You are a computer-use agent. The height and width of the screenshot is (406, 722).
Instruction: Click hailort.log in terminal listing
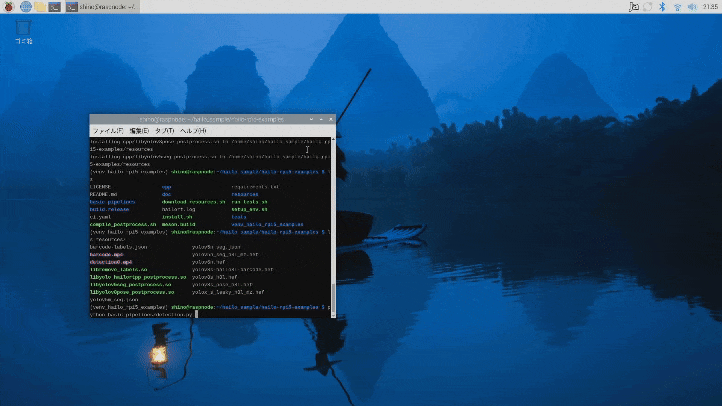179,209
